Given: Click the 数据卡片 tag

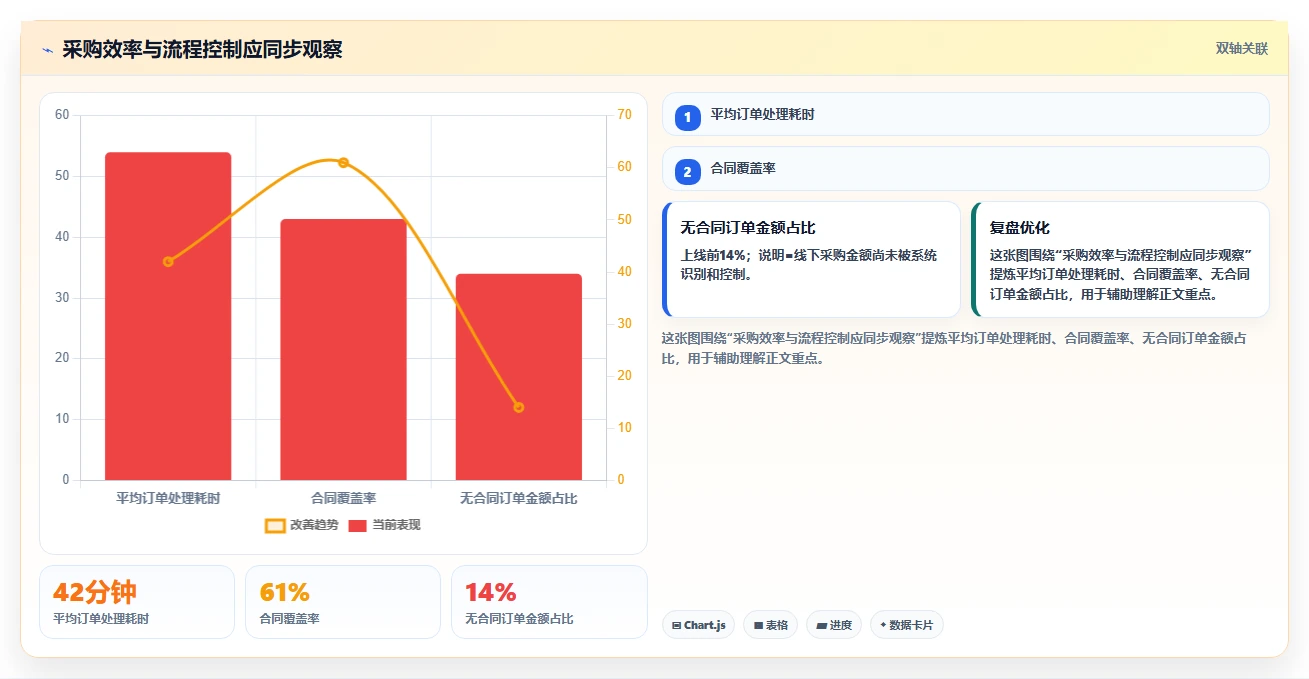Looking at the screenshot, I should click(x=906, y=625).
